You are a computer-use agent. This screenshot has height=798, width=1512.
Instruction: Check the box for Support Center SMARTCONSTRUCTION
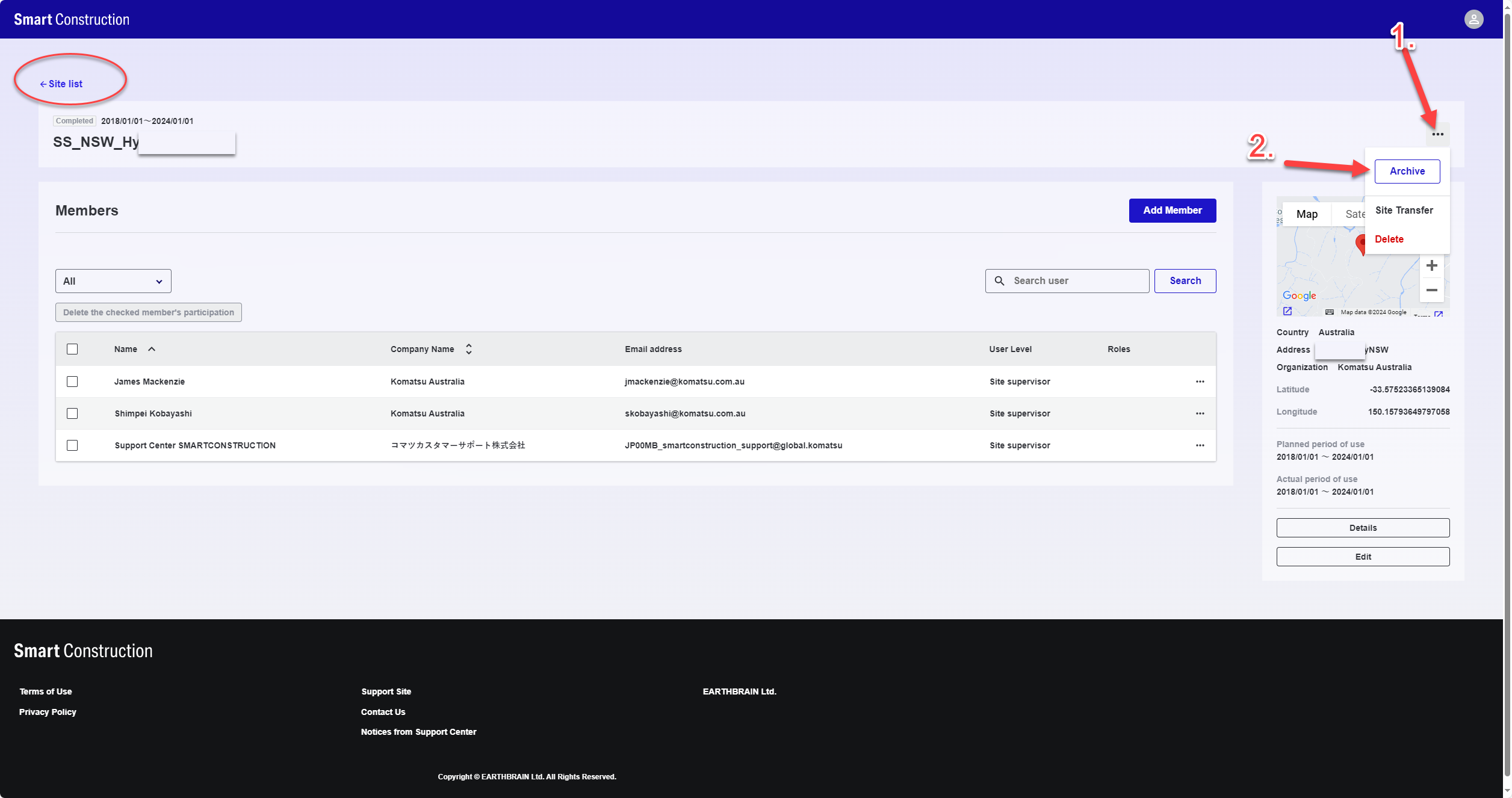click(72, 445)
